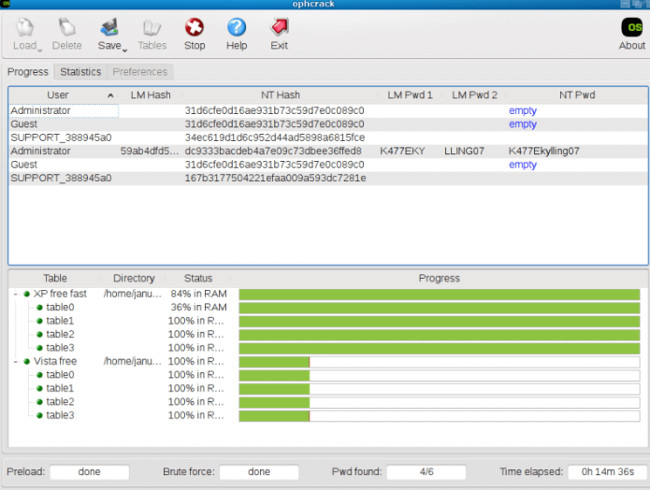Open the Tables toolbar icon
The height and width of the screenshot is (490, 650).
click(152, 28)
